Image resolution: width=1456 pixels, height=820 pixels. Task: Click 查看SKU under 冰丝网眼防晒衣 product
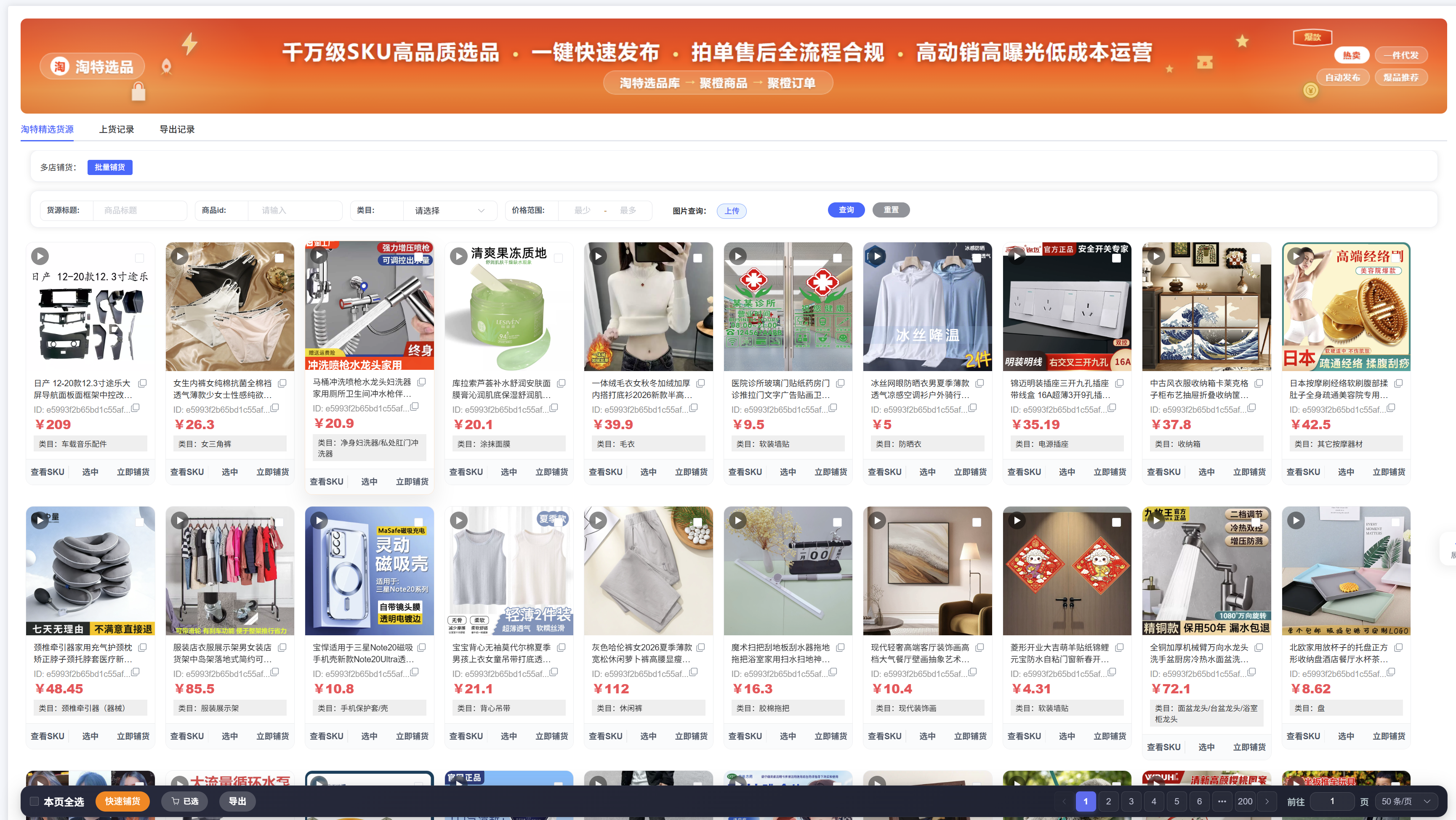click(x=884, y=472)
